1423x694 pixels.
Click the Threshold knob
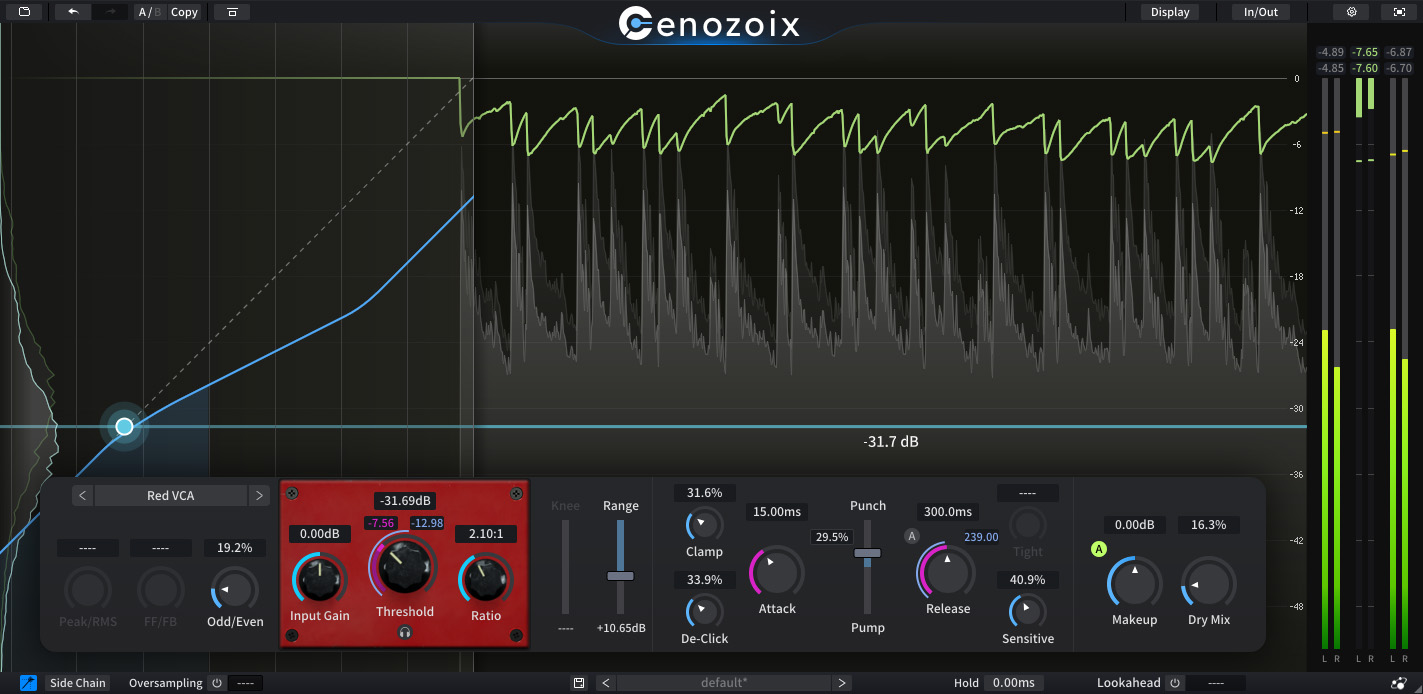coord(405,565)
